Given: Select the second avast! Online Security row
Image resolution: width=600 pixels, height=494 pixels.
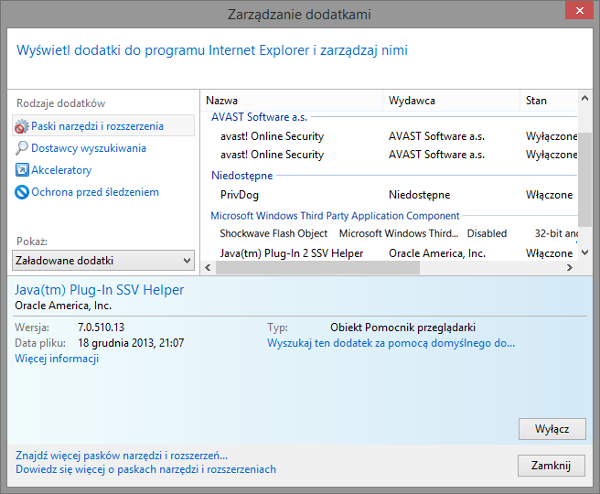Looking at the screenshot, I should point(389,155).
